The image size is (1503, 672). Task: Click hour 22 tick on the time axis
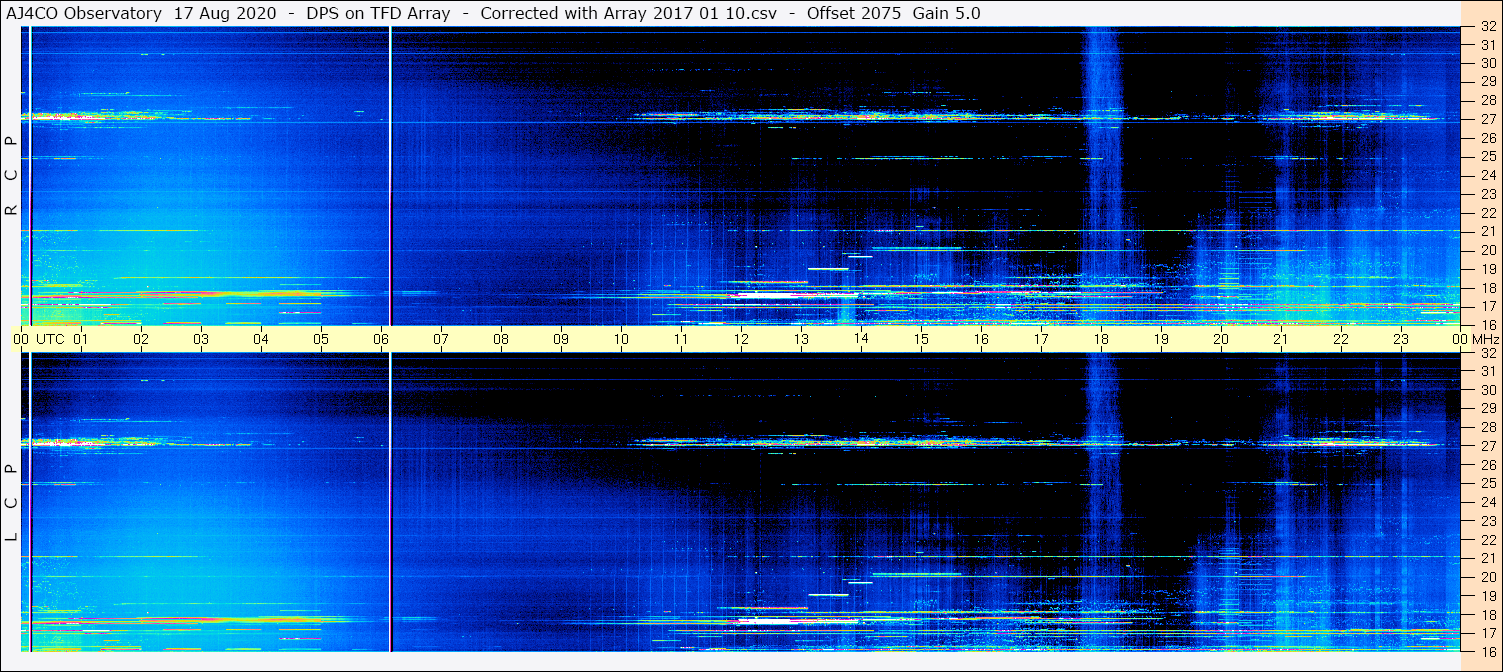click(x=1341, y=339)
